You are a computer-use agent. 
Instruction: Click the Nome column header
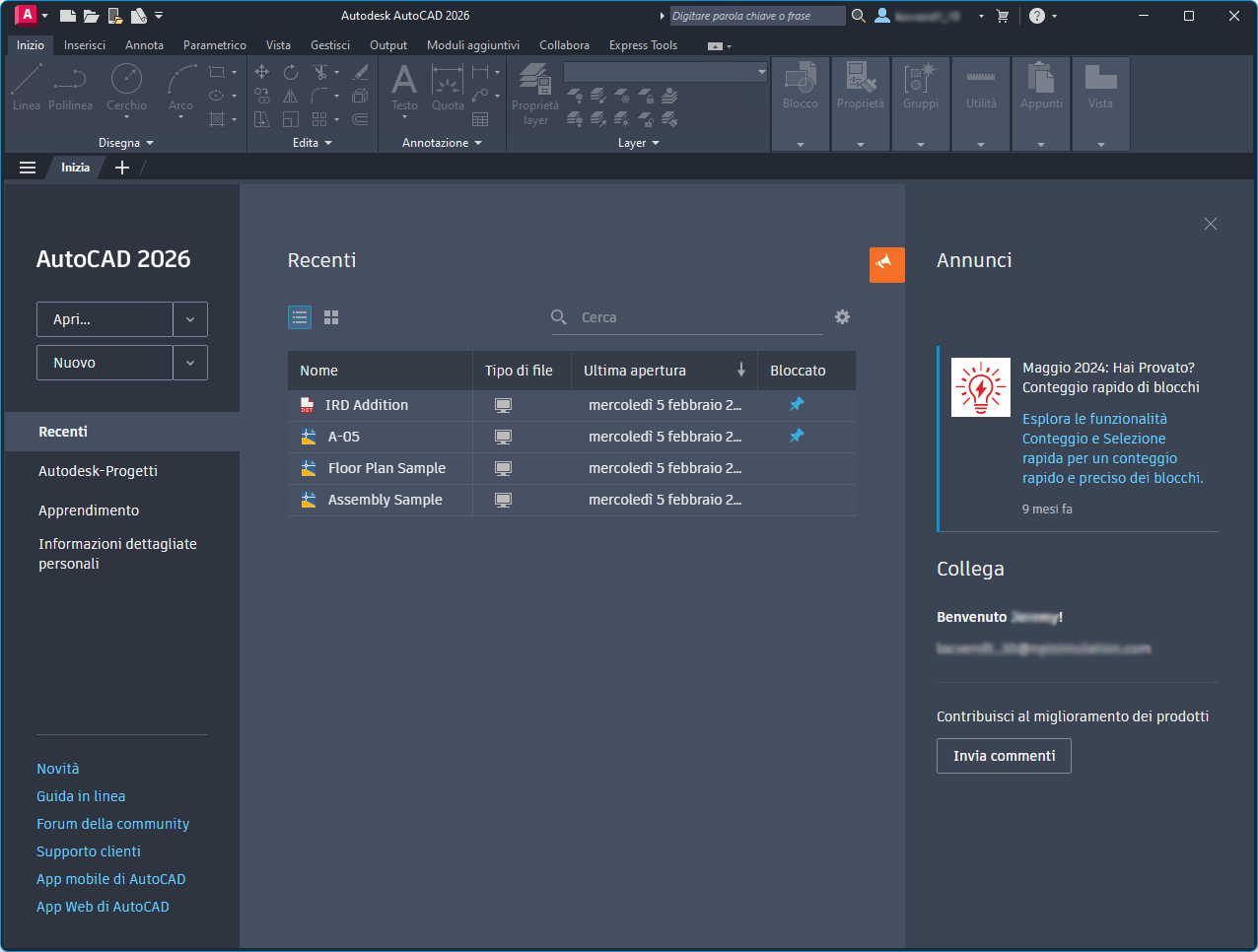380,371
